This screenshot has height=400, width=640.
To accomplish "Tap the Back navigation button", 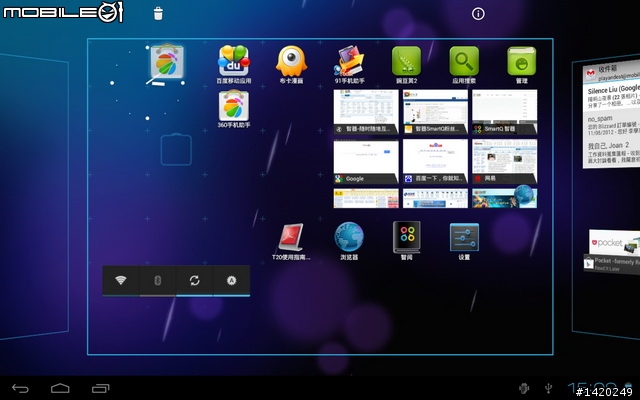I will pos(20,389).
